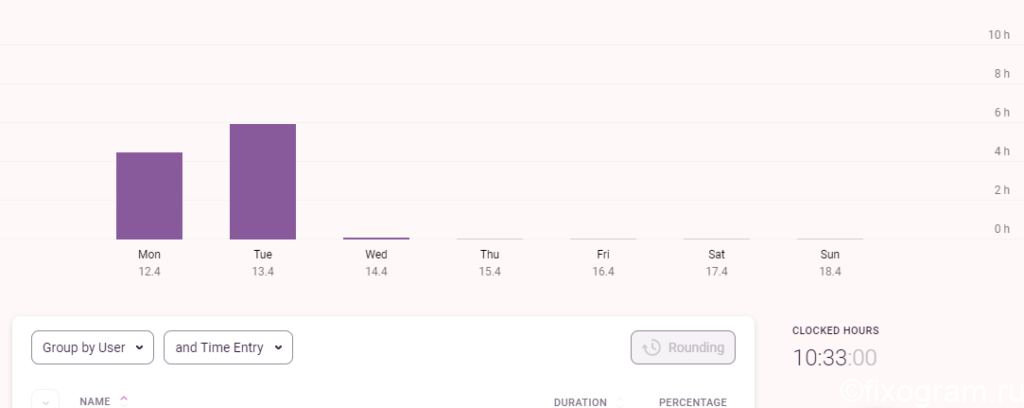
Task: Click the rounding clock icon
Action: click(652, 347)
